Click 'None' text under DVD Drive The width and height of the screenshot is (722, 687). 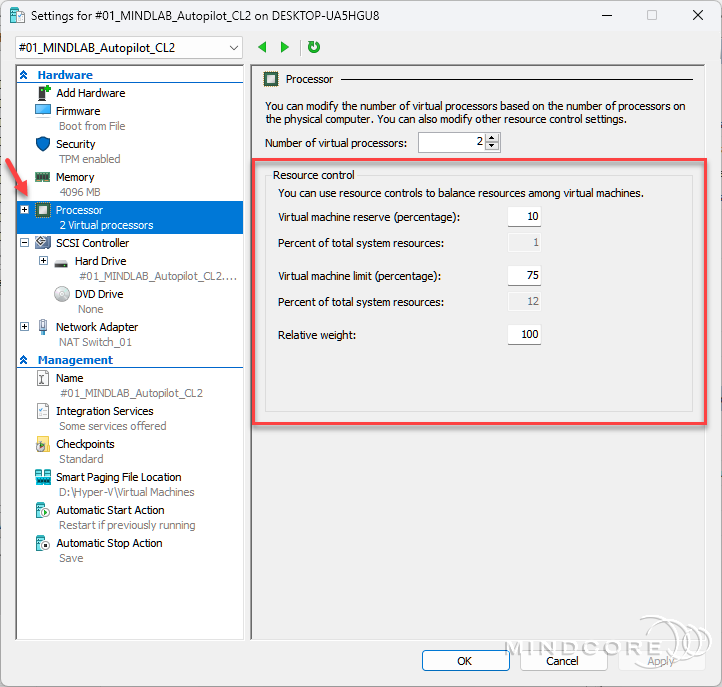[91, 309]
